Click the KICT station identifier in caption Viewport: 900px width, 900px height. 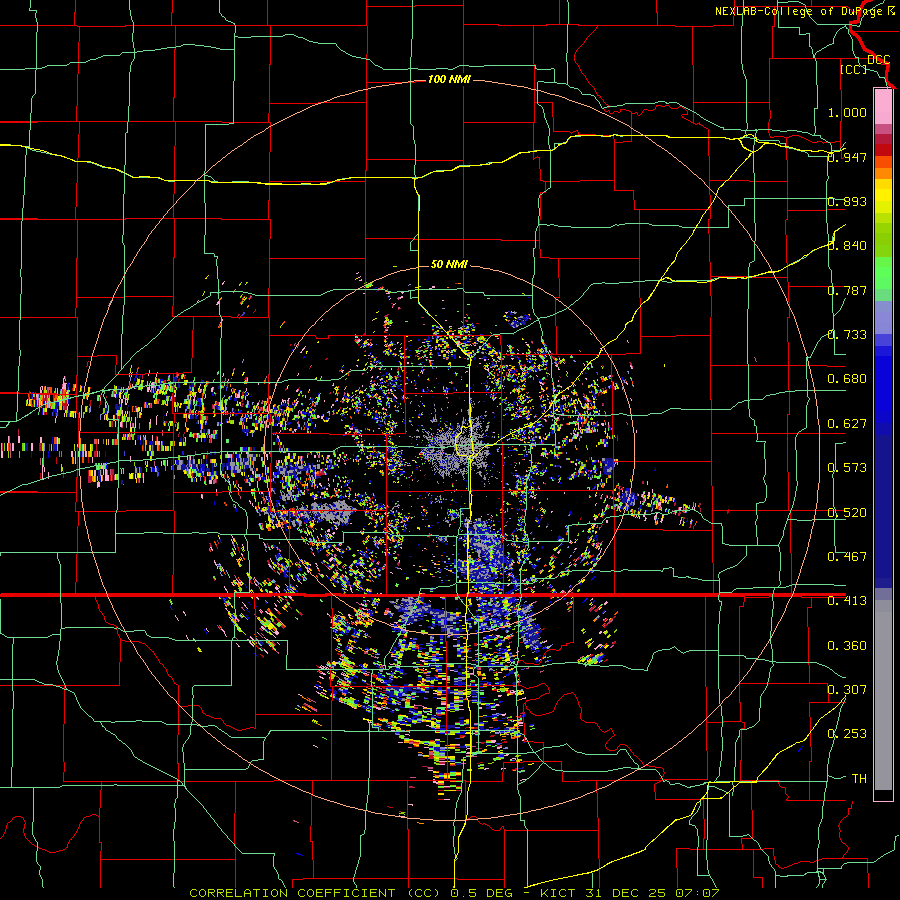tap(560, 893)
